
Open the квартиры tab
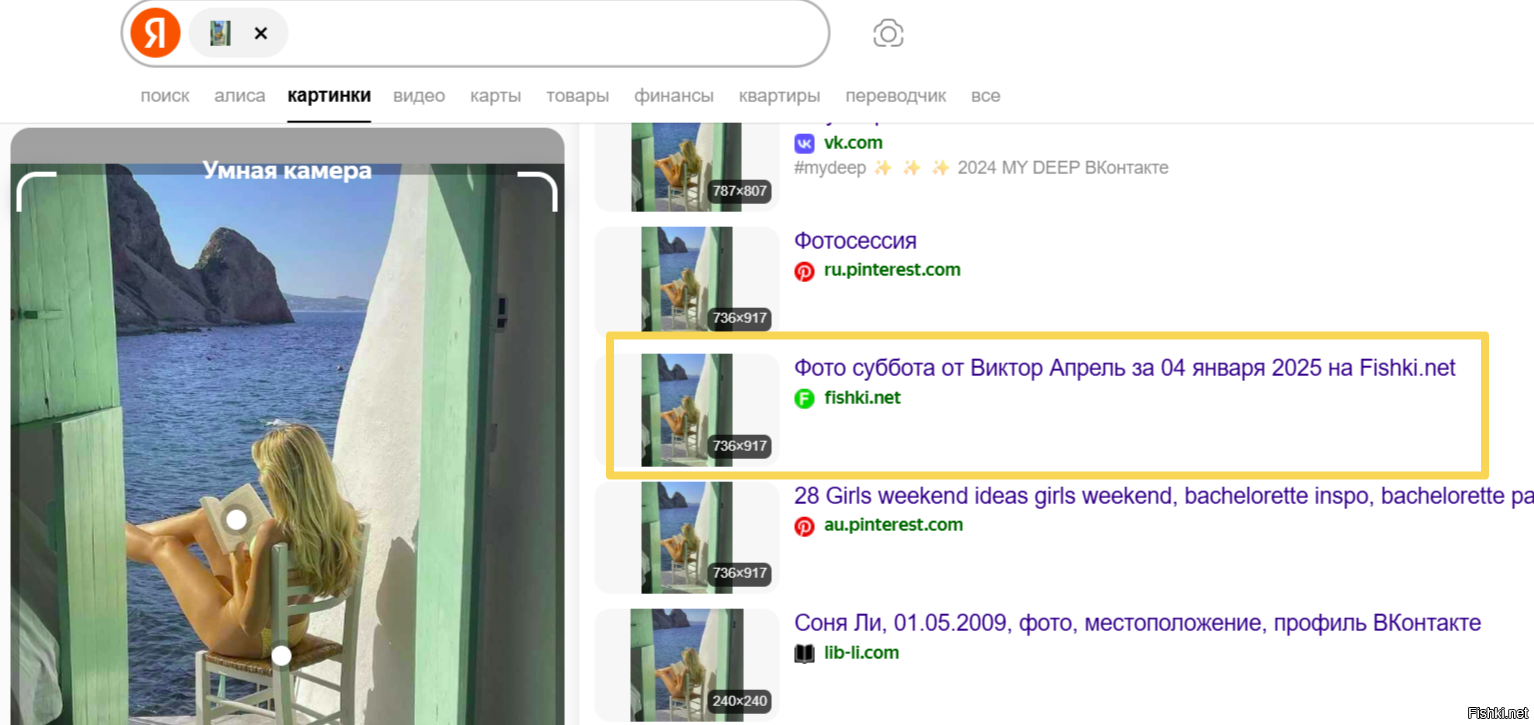pos(779,96)
